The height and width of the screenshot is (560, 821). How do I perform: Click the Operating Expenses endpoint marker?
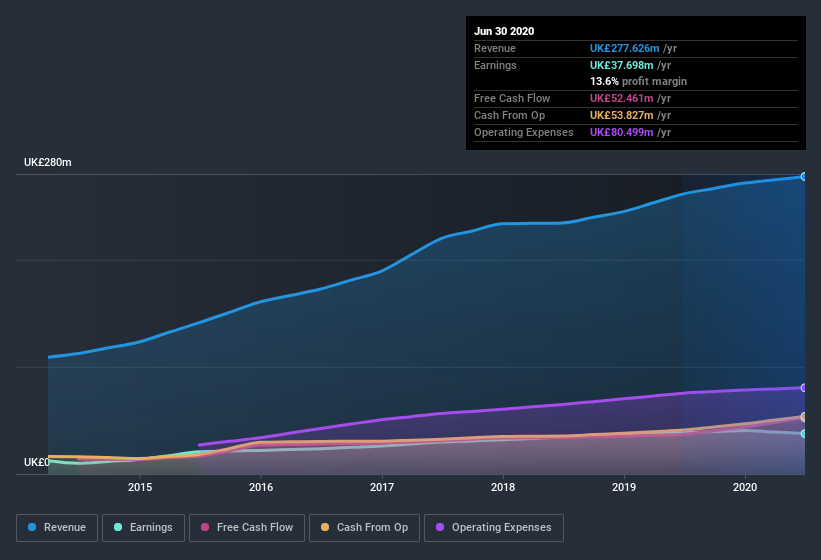pos(804,388)
